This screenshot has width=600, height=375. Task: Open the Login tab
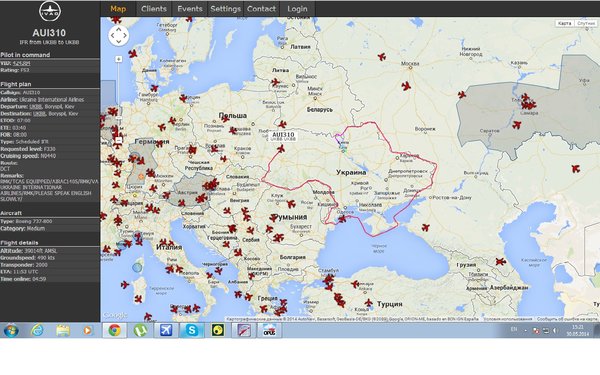click(x=297, y=9)
